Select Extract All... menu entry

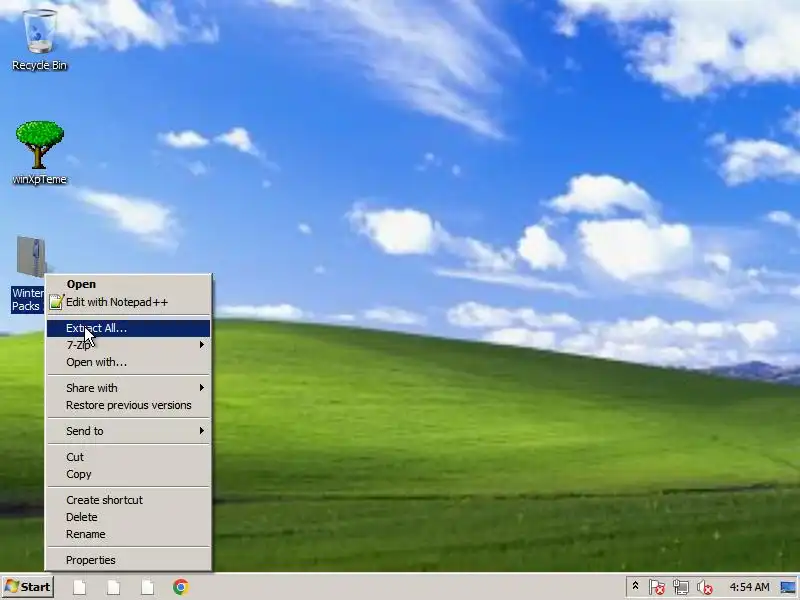pyautogui.click(x=129, y=328)
